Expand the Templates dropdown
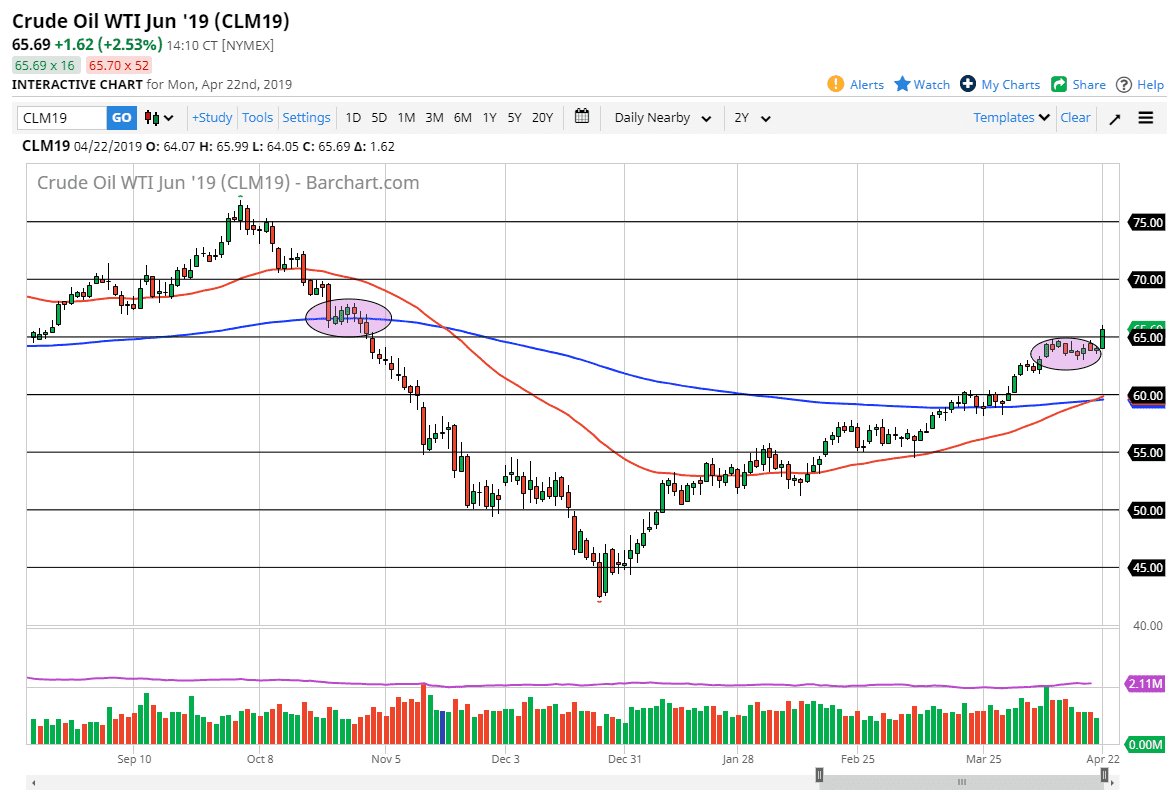 tap(1012, 117)
